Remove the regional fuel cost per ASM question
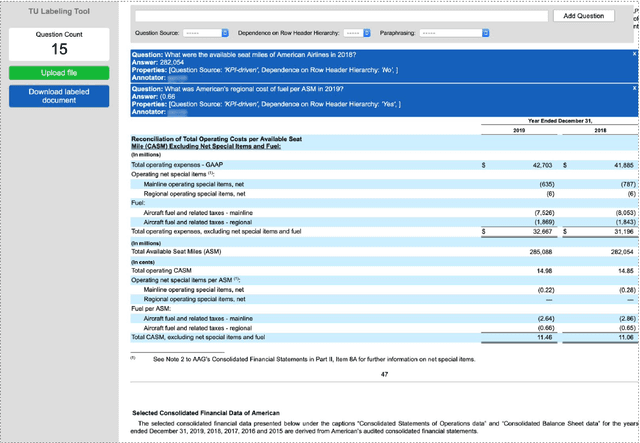Screen dimensions: 640x443 click(634, 87)
